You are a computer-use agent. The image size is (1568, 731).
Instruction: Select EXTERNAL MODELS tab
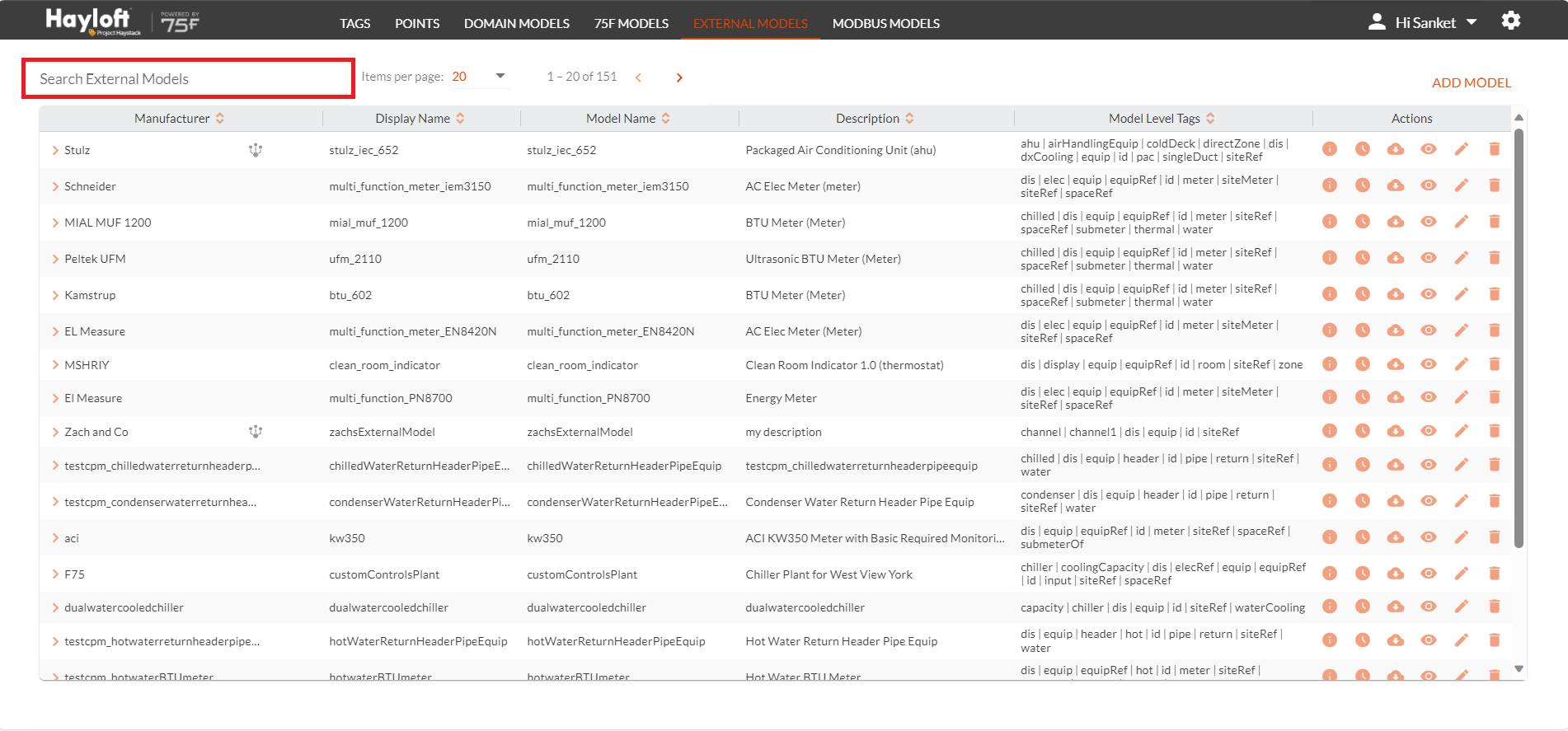pos(750,23)
